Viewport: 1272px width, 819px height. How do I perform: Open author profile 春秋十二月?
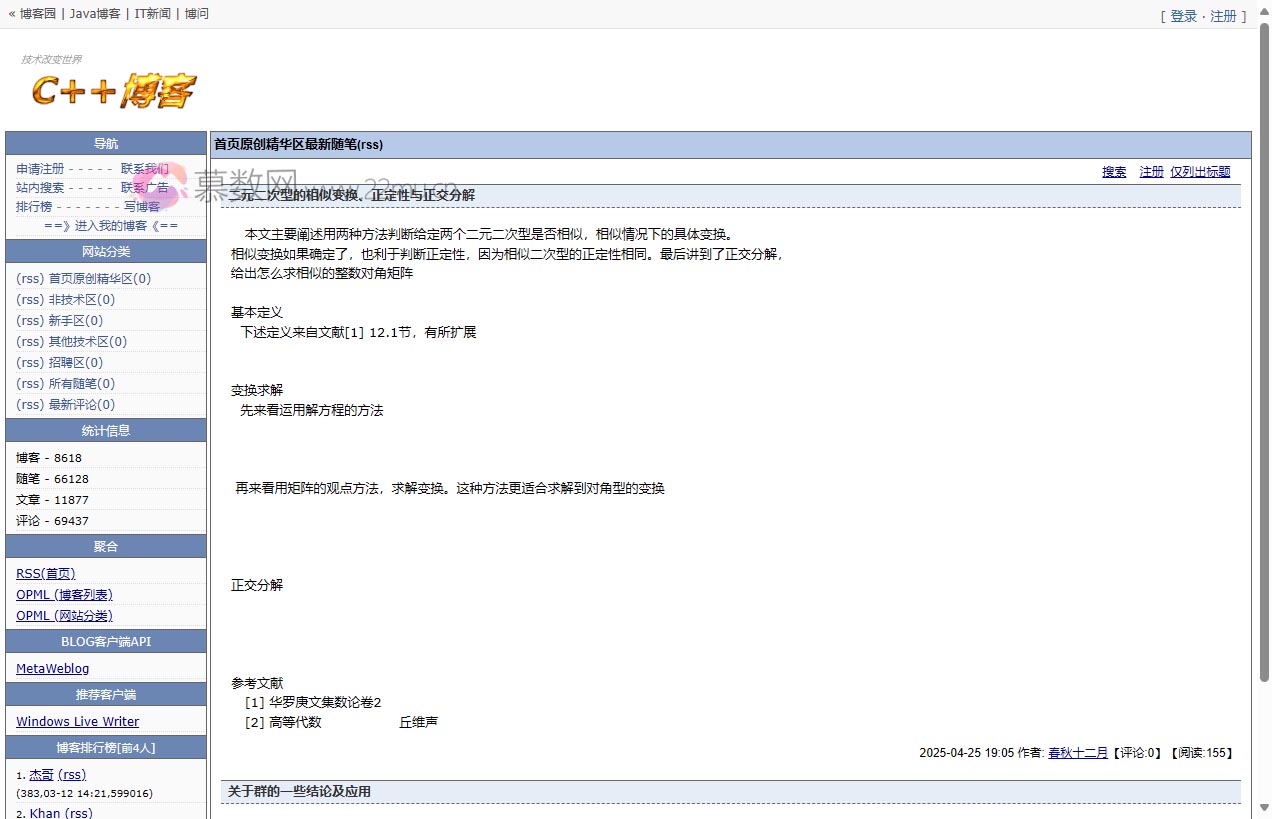point(1078,753)
